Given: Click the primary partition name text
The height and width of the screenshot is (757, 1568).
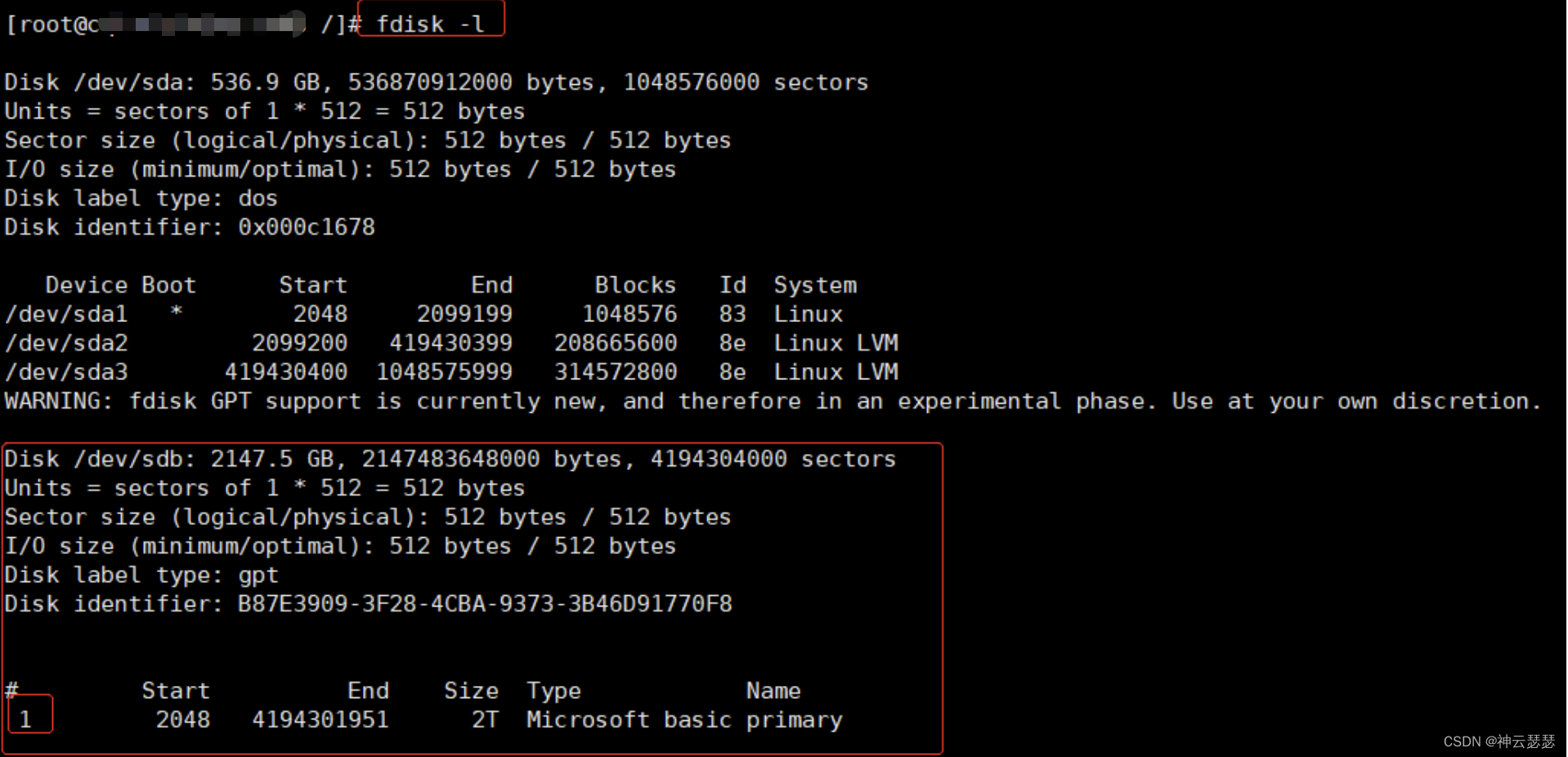Looking at the screenshot, I should 794,719.
